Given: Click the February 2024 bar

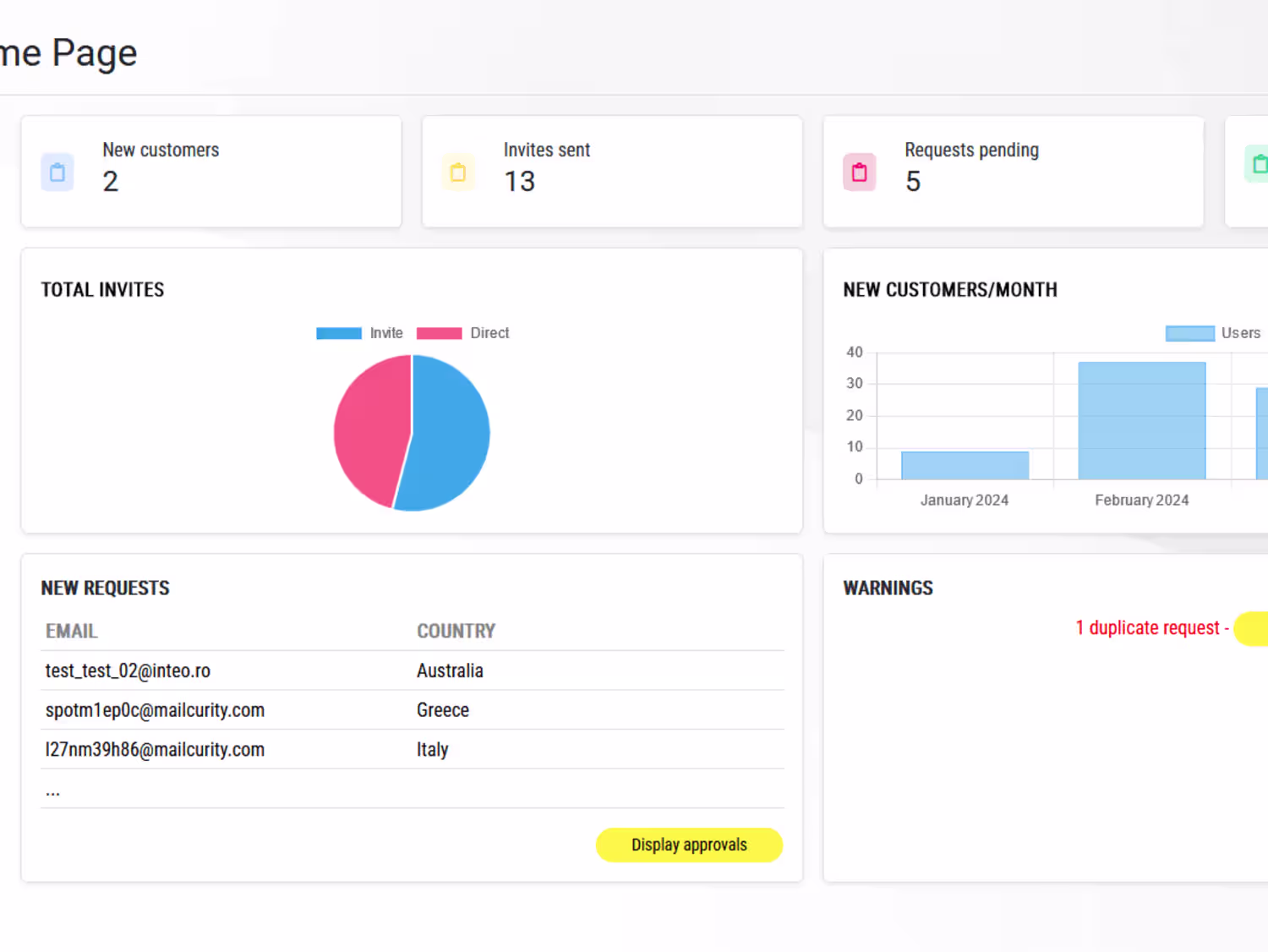Looking at the screenshot, I should 1142,420.
